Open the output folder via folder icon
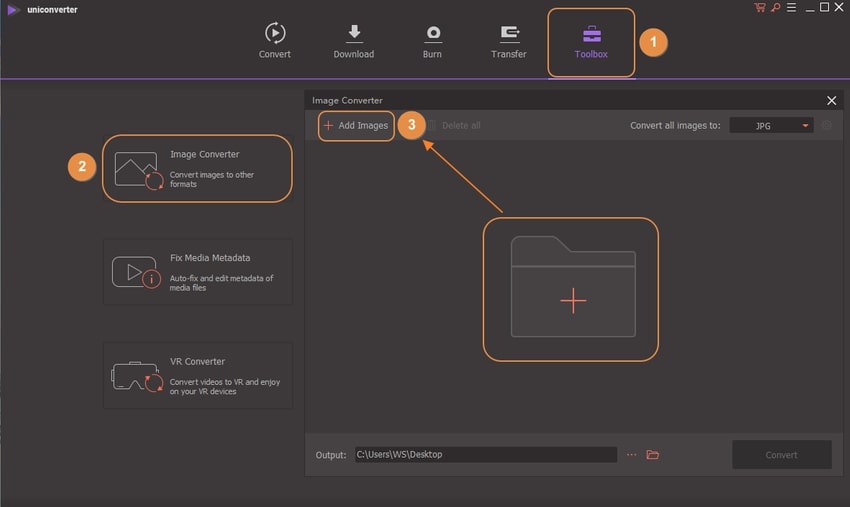Screen dimensions: 850x507 (x=653, y=455)
